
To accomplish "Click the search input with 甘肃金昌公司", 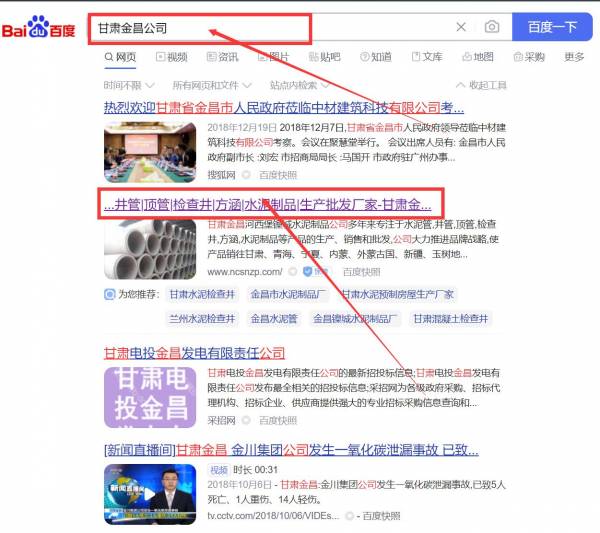I will coord(270,27).
